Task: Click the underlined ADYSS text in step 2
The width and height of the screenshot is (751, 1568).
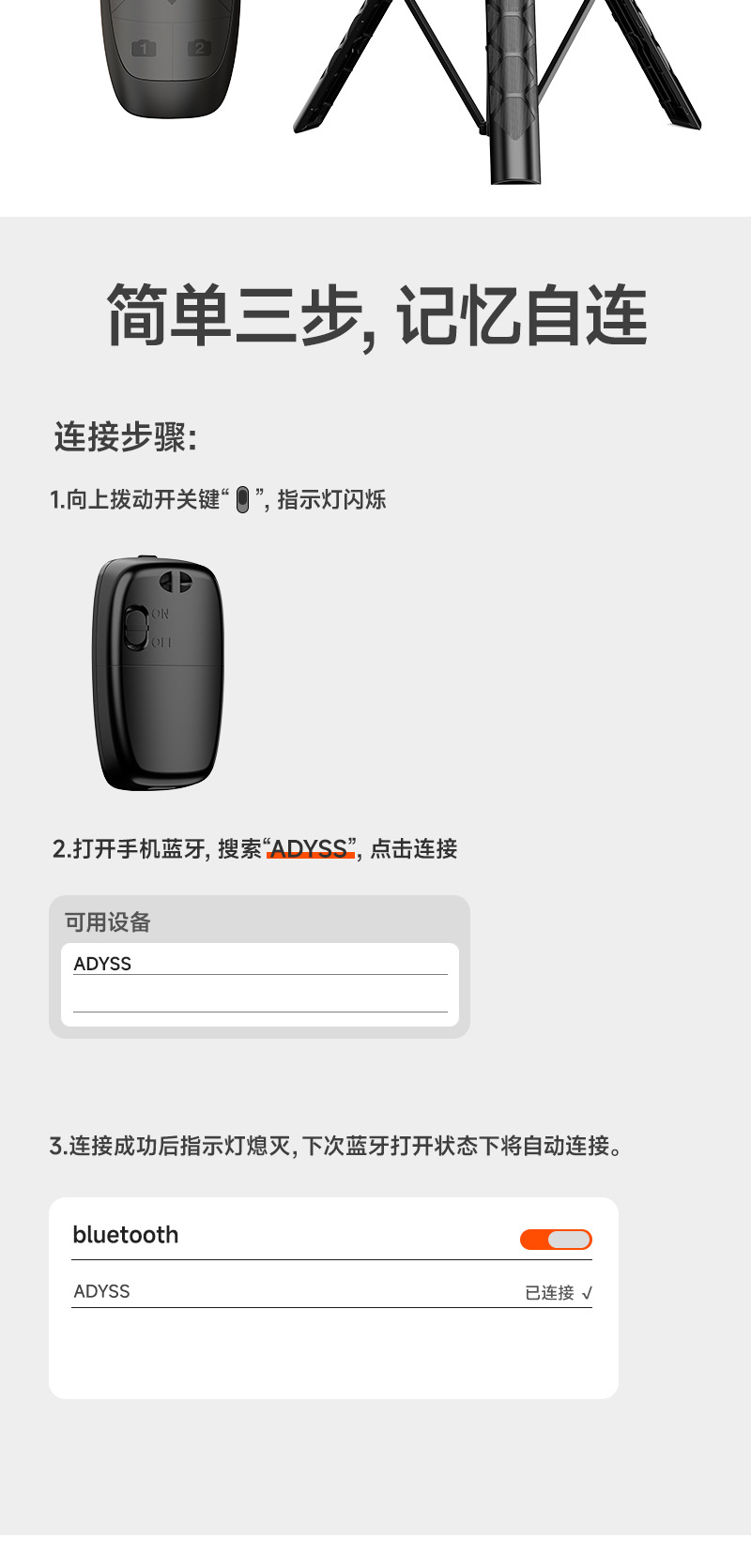Action: 310,849
